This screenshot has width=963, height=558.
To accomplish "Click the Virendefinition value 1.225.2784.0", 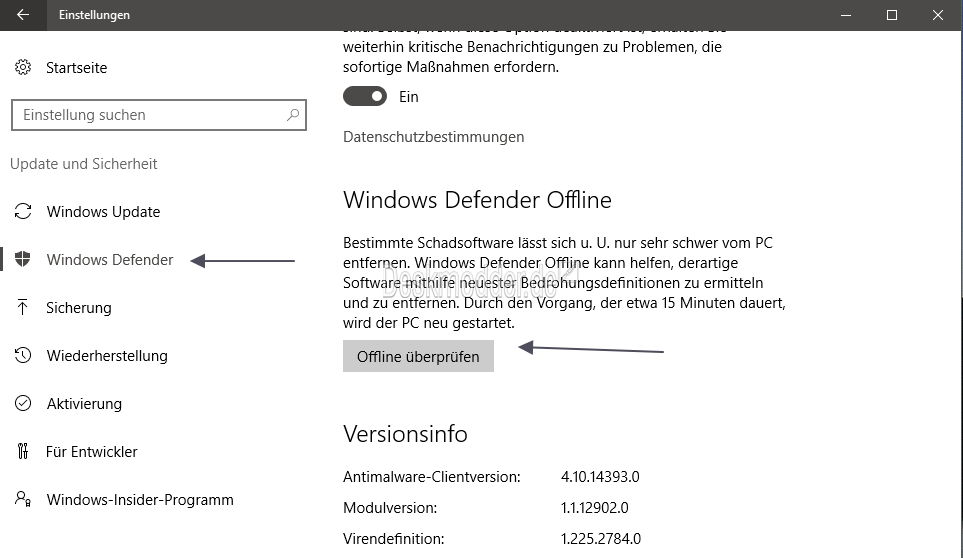I will point(601,538).
